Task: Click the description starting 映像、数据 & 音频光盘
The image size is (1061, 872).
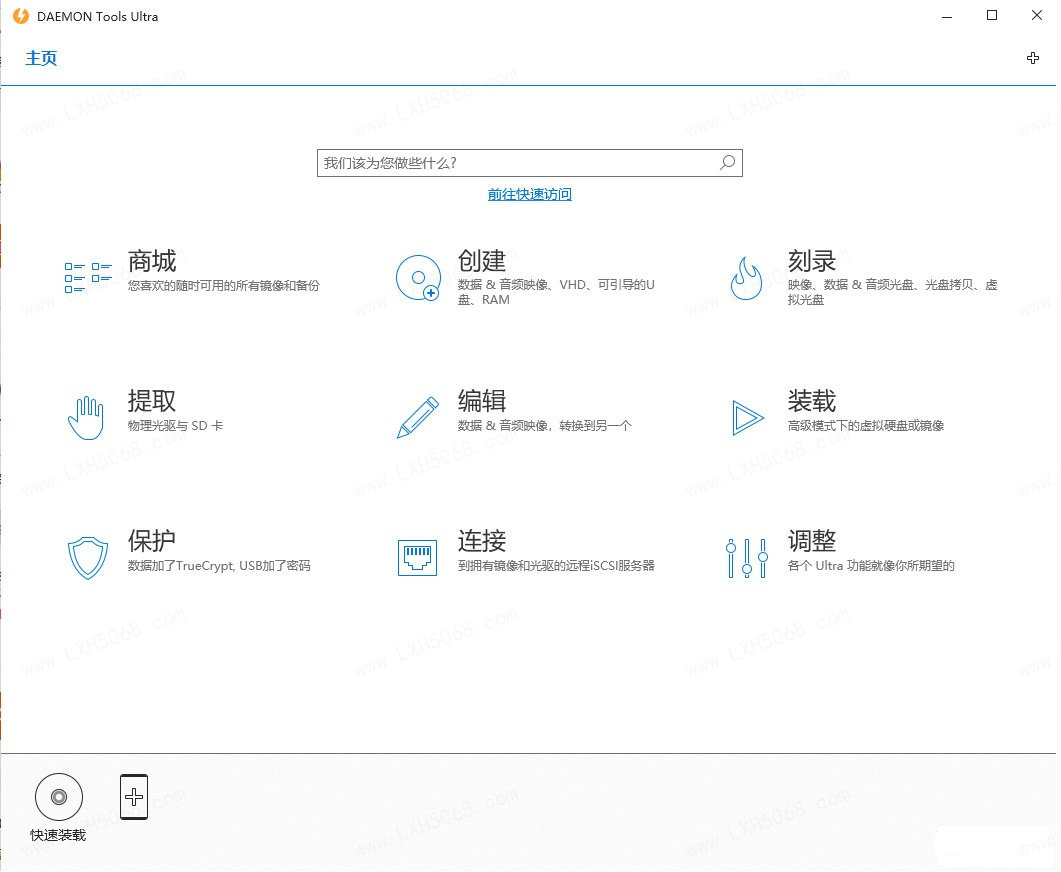Action: 893,292
